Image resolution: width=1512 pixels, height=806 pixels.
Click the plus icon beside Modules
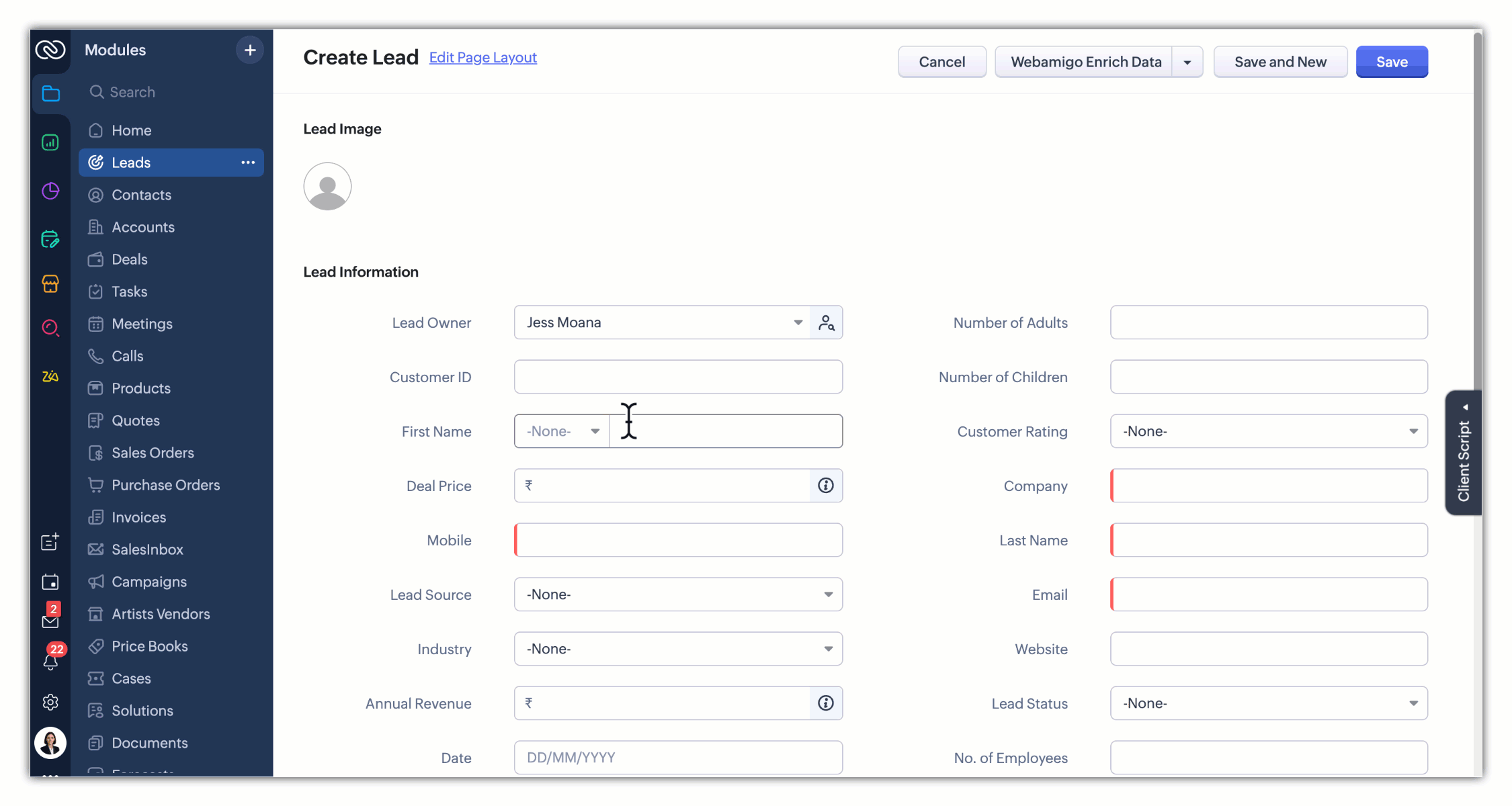(250, 50)
